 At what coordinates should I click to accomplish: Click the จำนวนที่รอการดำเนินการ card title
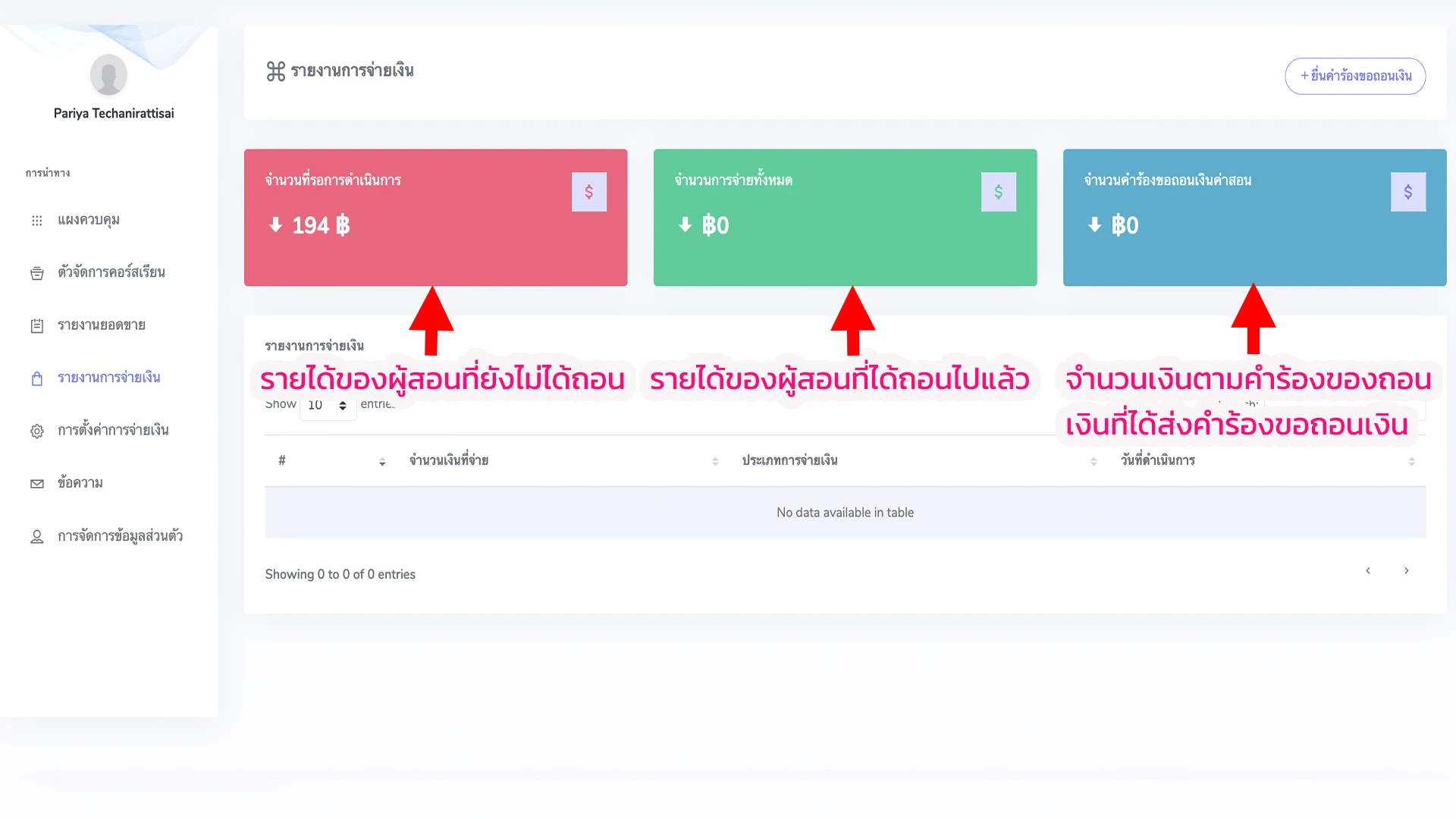pos(333,180)
